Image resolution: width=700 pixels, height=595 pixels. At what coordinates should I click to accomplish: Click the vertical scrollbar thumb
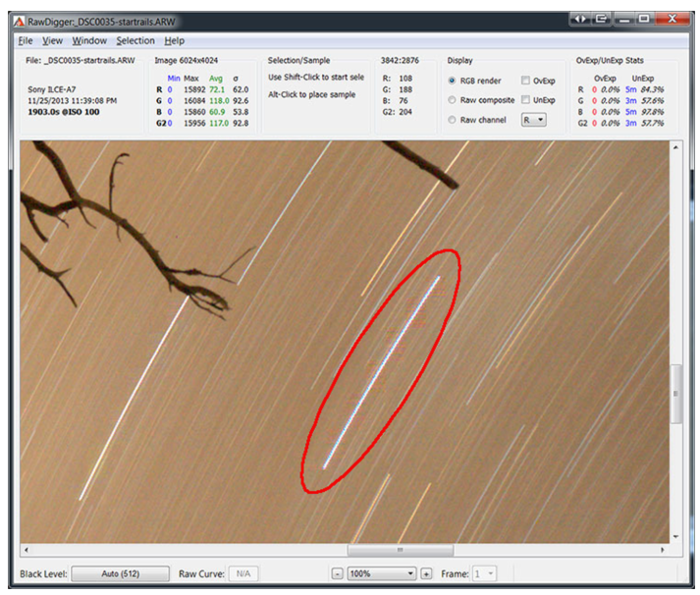click(x=676, y=393)
